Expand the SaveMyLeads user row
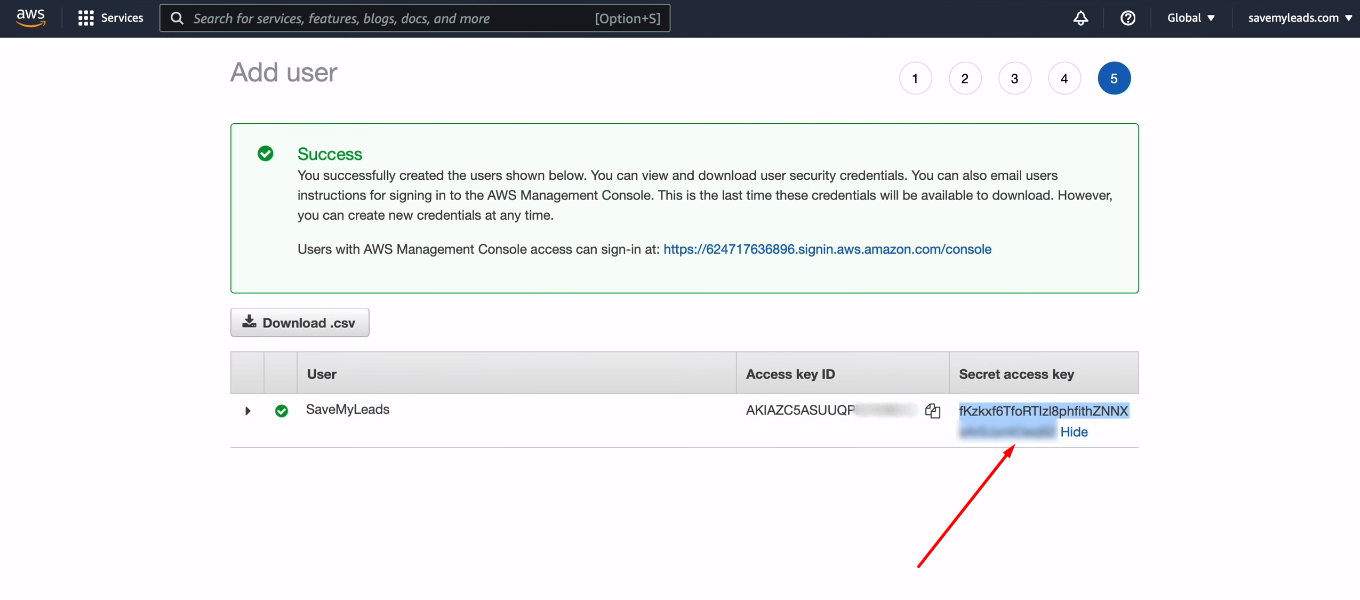 (248, 411)
